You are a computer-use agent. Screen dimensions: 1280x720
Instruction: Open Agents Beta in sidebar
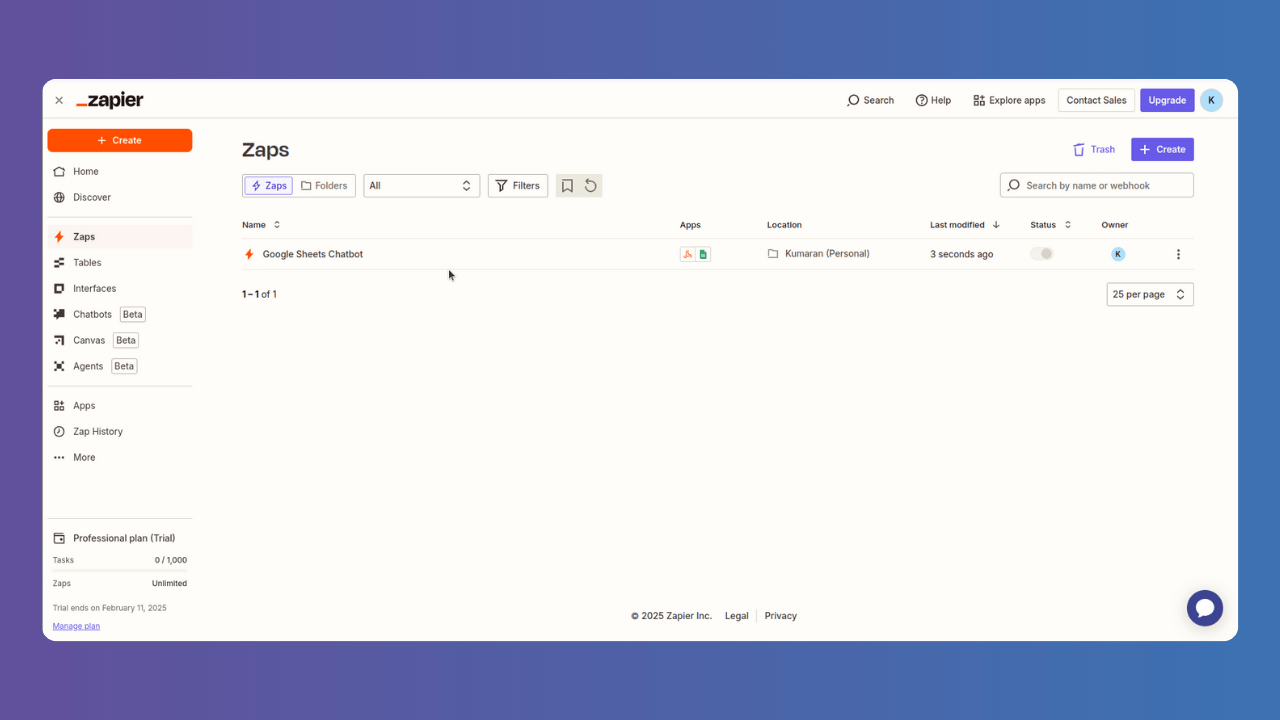120,366
